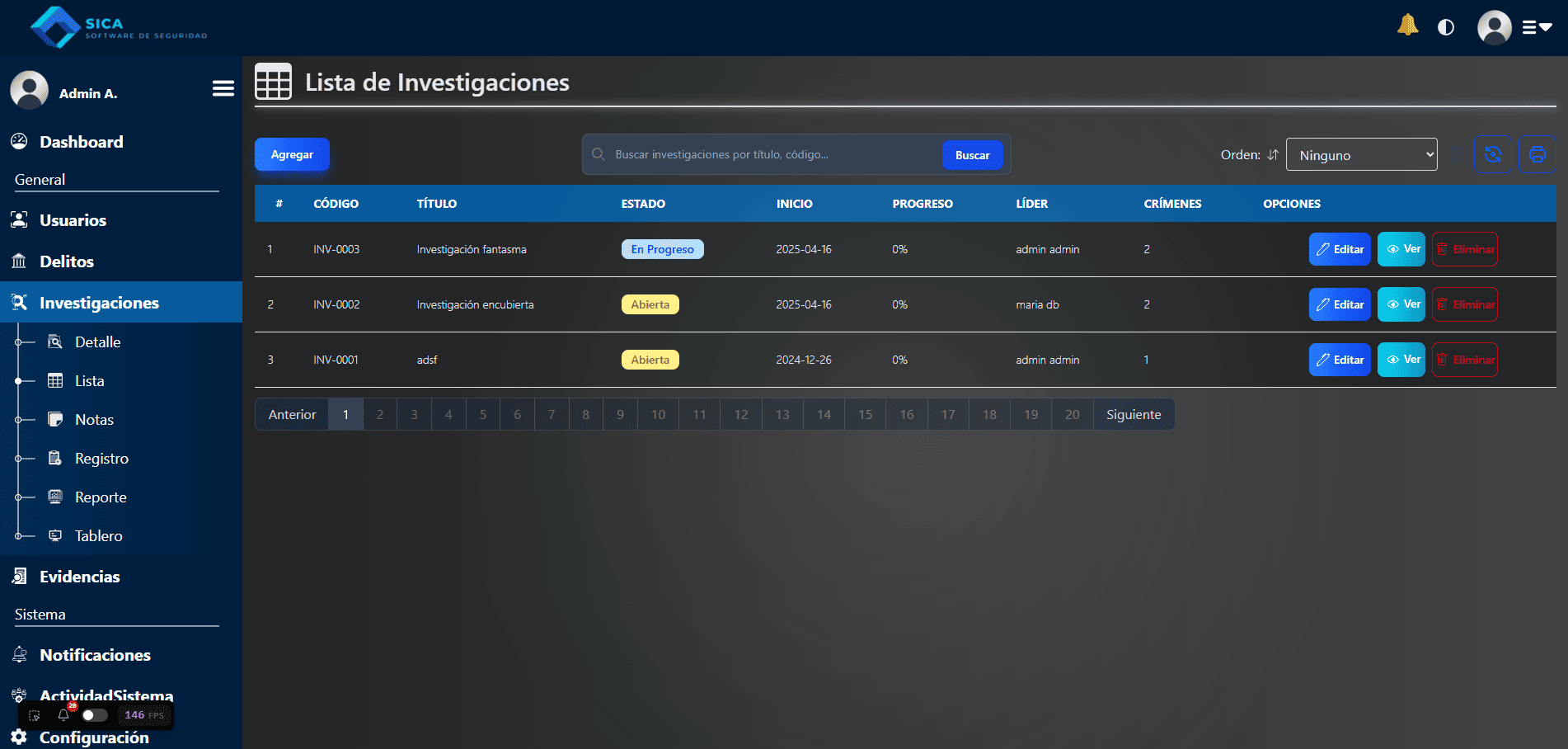The height and width of the screenshot is (749, 1568).
Task: Open the notifications bell icon
Action: (x=1408, y=26)
